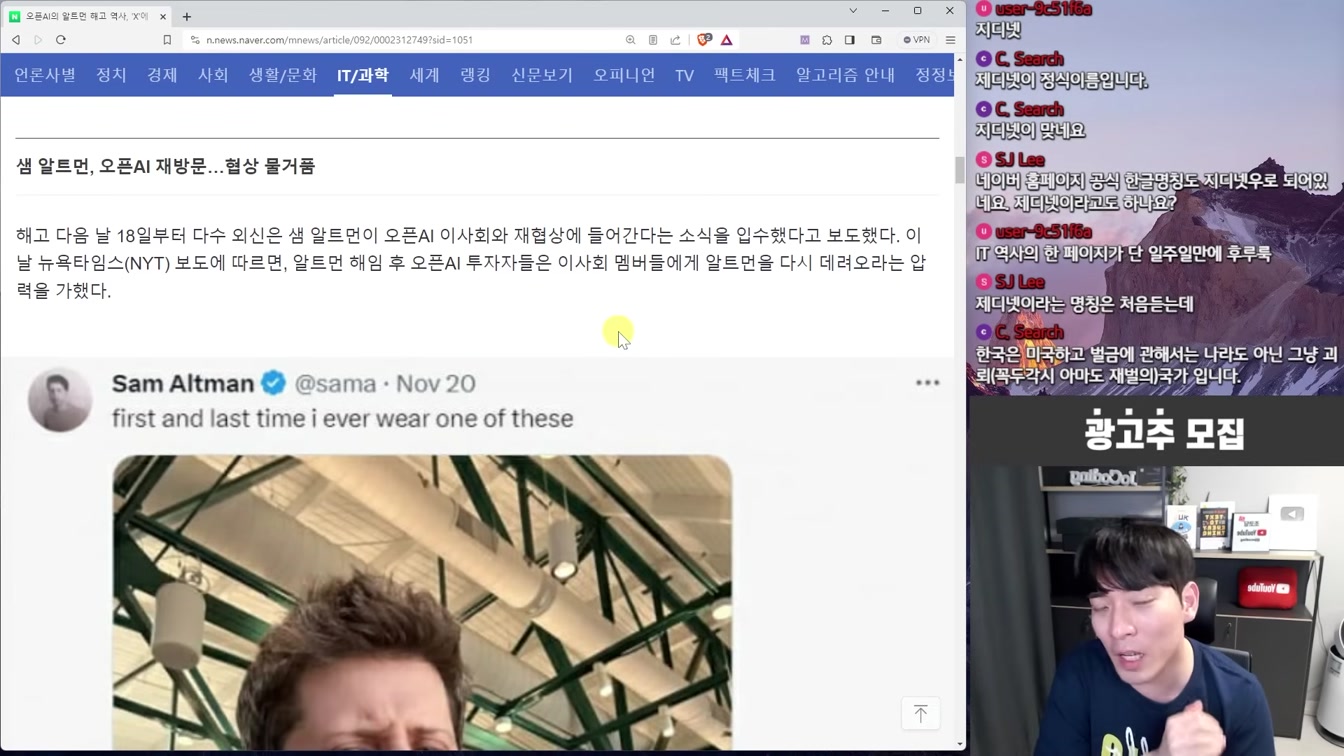Image resolution: width=1344 pixels, height=756 pixels.
Task: Reload the Naver news page
Action: [x=61, y=40]
